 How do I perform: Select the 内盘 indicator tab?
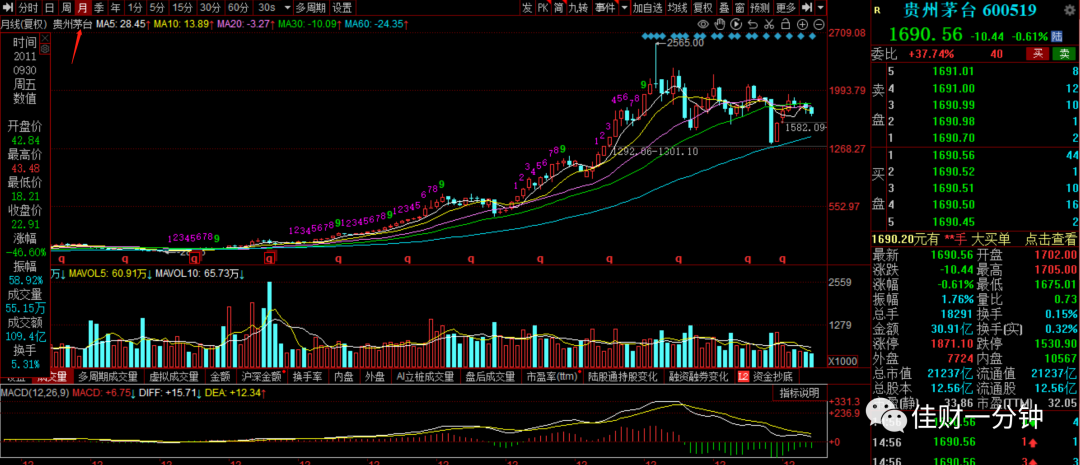coord(344,377)
